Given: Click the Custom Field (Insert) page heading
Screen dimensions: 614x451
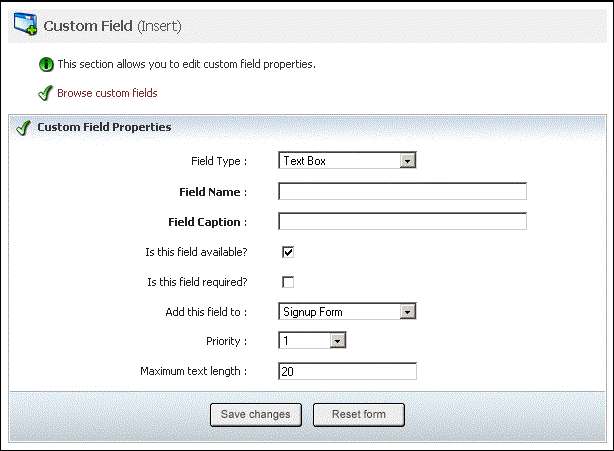Looking at the screenshot, I should click(x=112, y=26).
